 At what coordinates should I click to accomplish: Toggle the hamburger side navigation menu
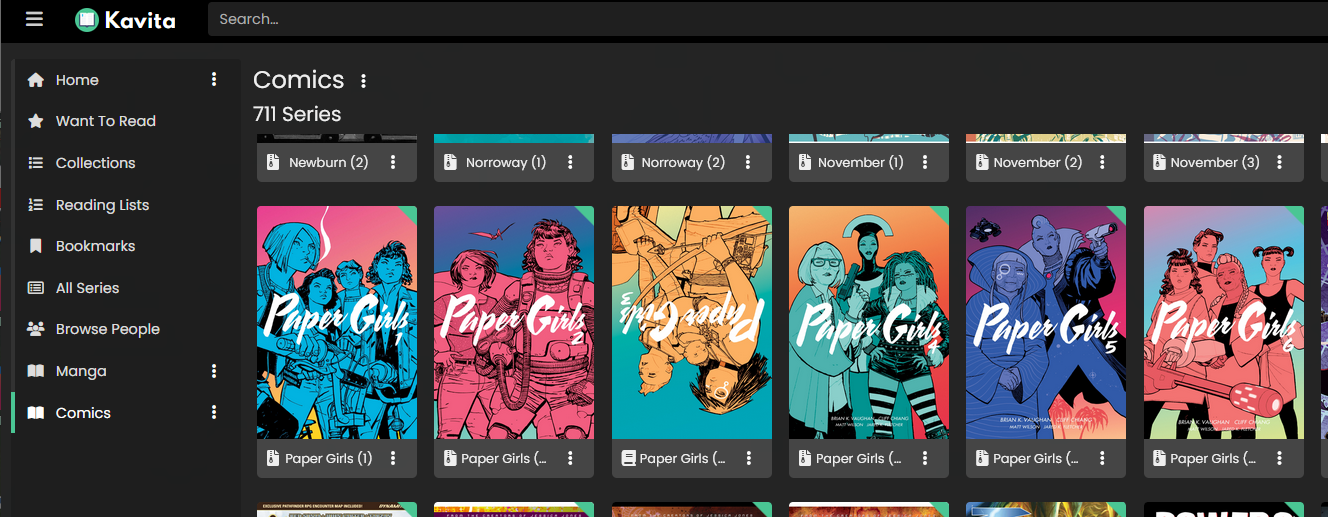click(35, 19)
